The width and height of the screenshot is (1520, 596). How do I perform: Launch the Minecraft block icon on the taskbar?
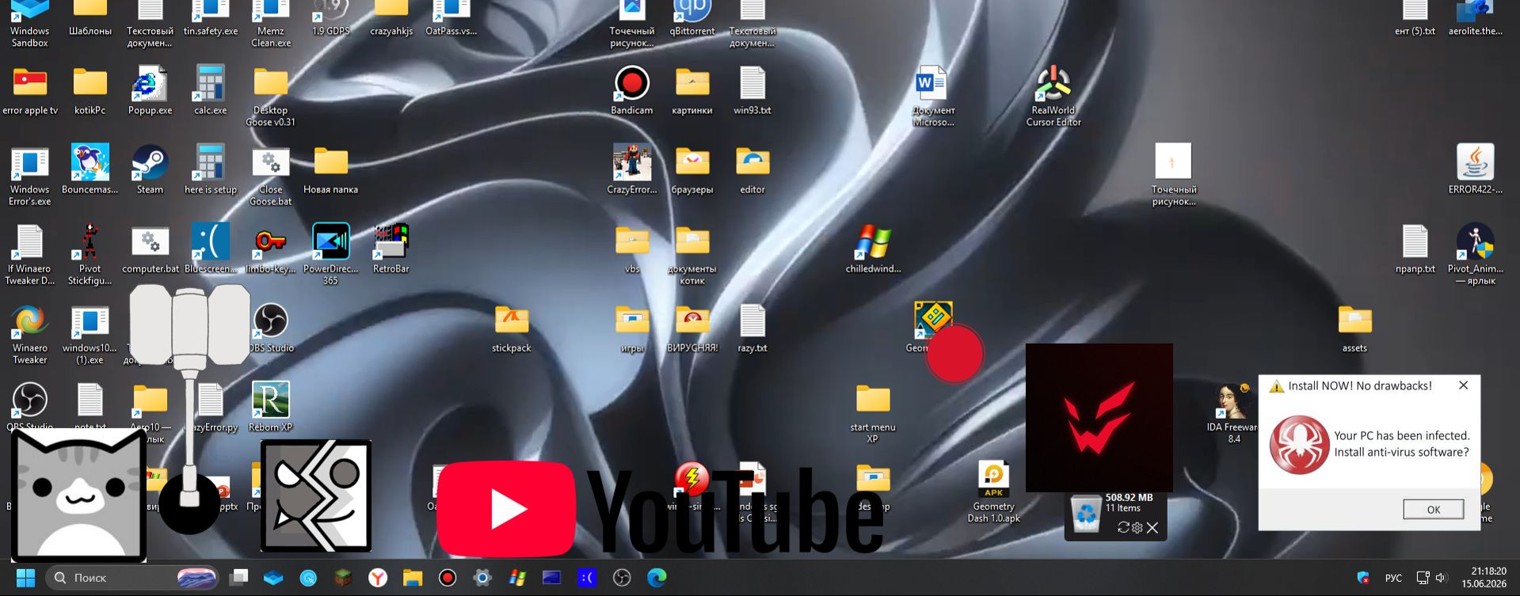tap(342, 577)
